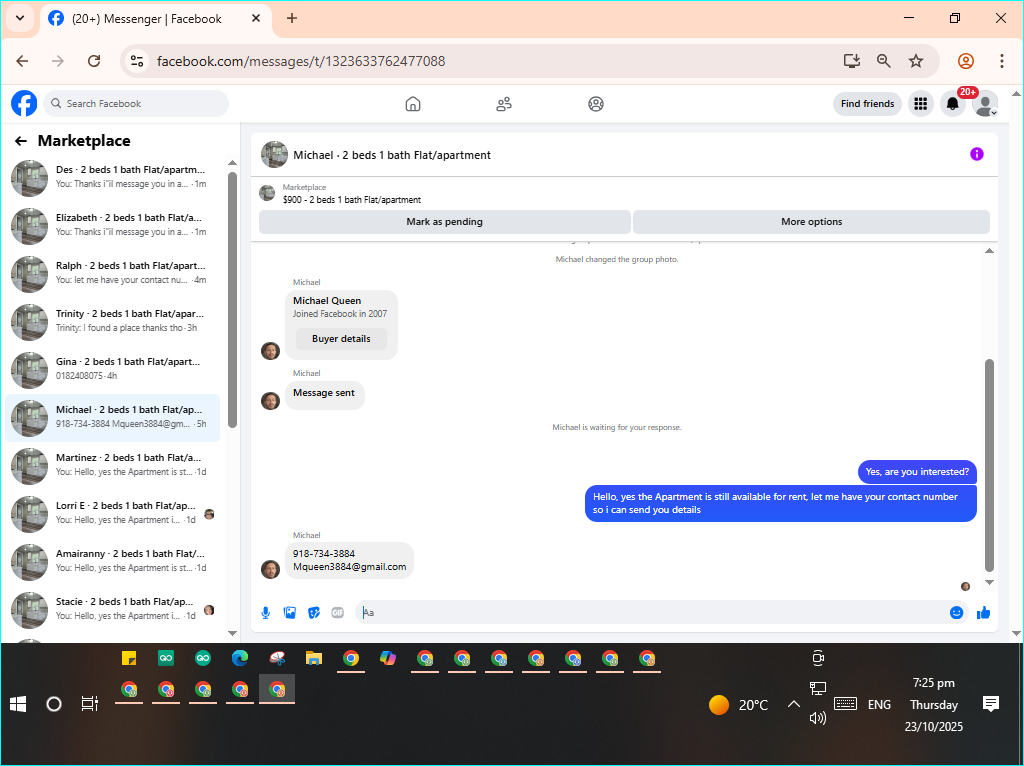The width and height of the screenshot is (1024, 766).
Task: Select the Messenger | Facebook tab
Action: pyautogui.click(x=155, y=19)
